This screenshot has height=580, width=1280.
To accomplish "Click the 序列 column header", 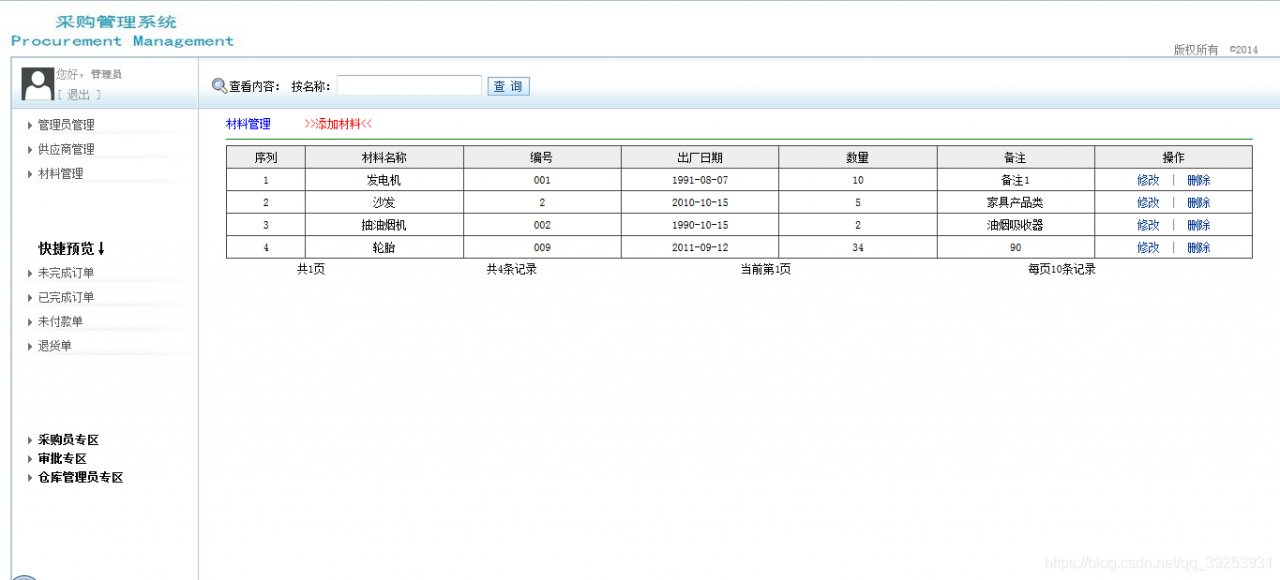I will (x=266, y=157).
